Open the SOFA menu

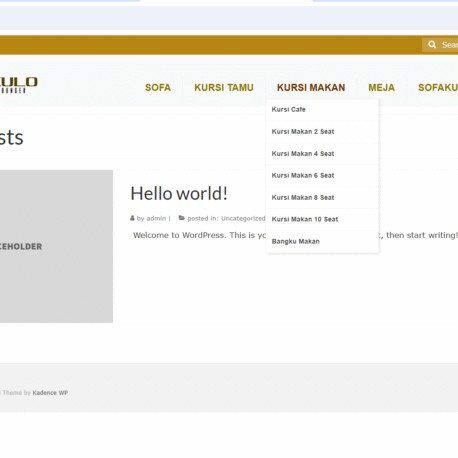tap(158, 88)
